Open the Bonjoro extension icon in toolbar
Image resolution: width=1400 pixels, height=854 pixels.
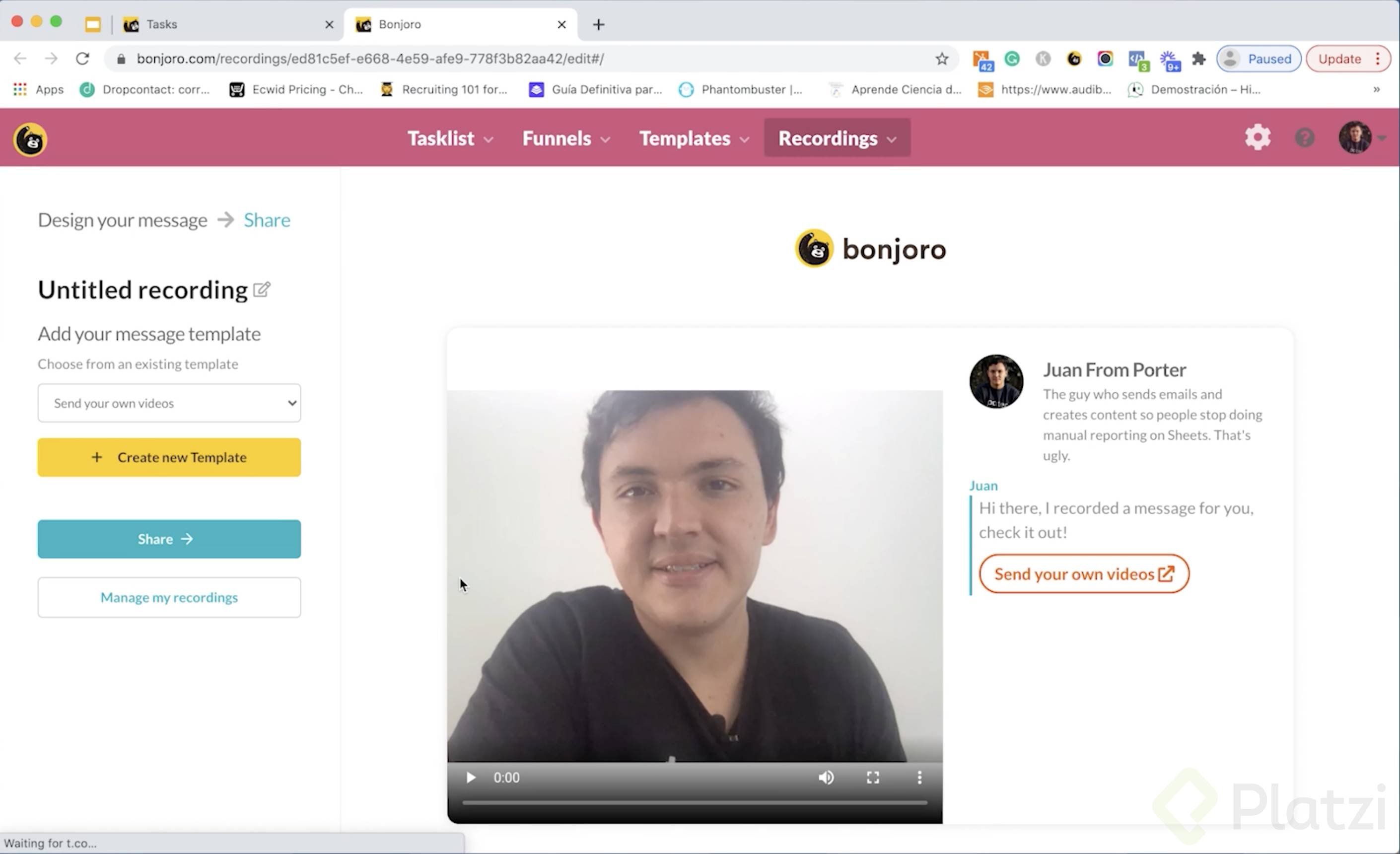[x=1074, y=59]
